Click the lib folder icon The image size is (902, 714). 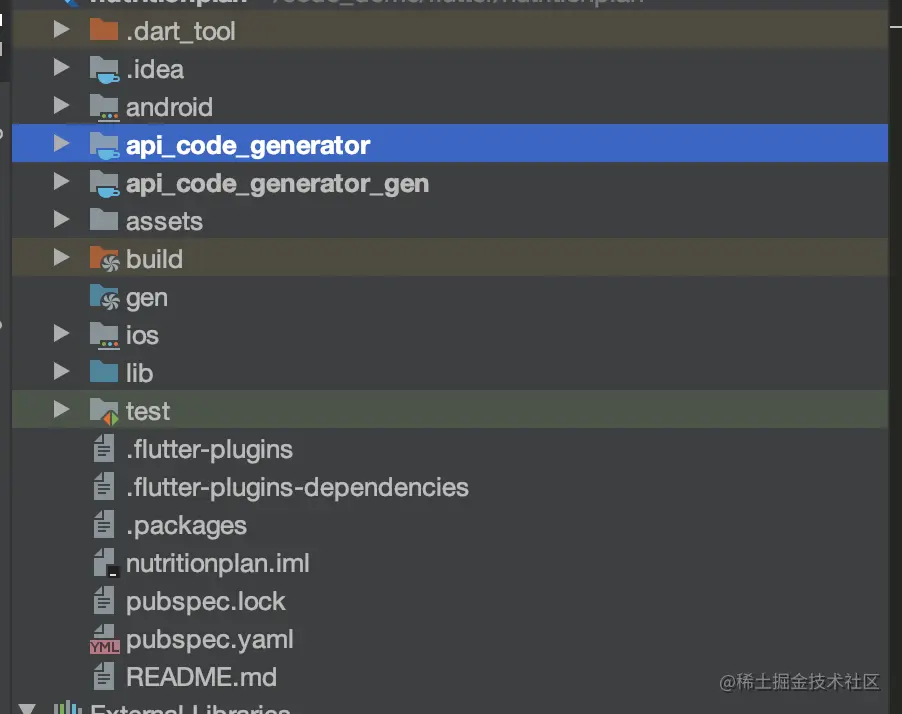[x=103, y=373]
